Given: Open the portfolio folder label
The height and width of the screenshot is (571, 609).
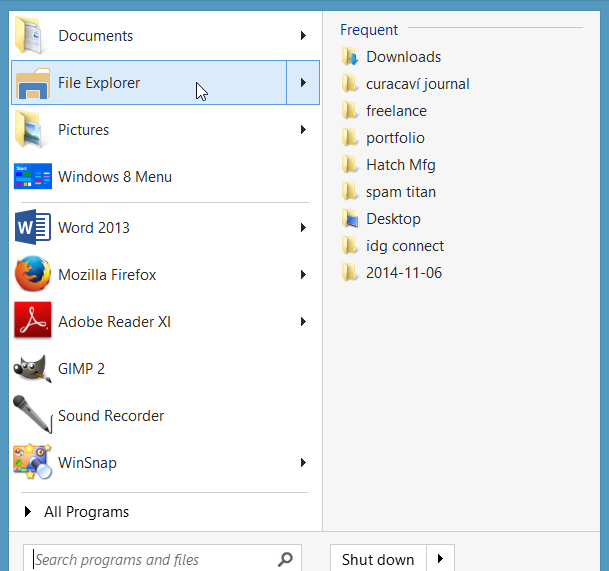Looking at the screenshot, I should tap(395, 138).
